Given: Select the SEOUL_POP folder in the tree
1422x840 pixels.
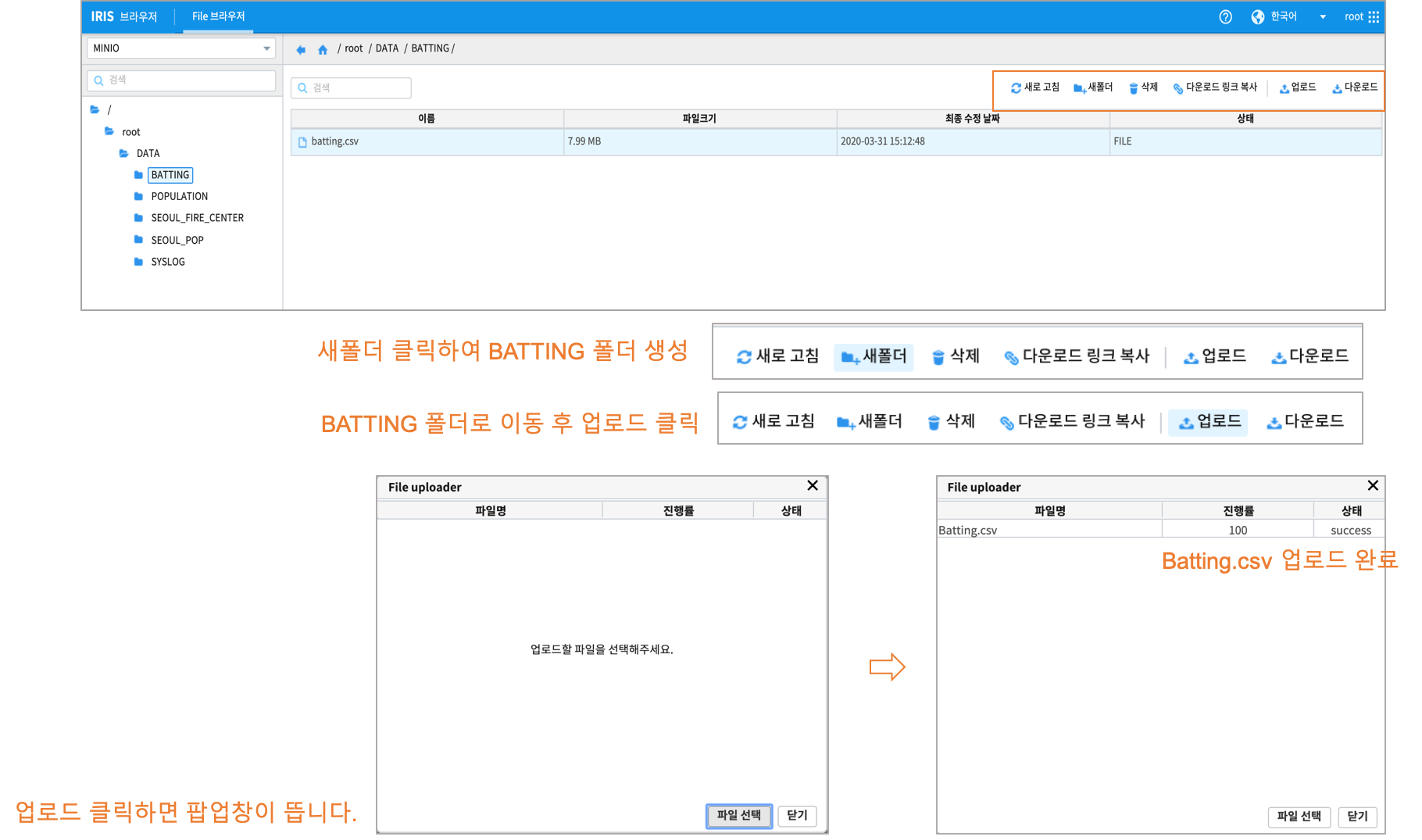Looking at the screenshot, I should coord(177,240).
